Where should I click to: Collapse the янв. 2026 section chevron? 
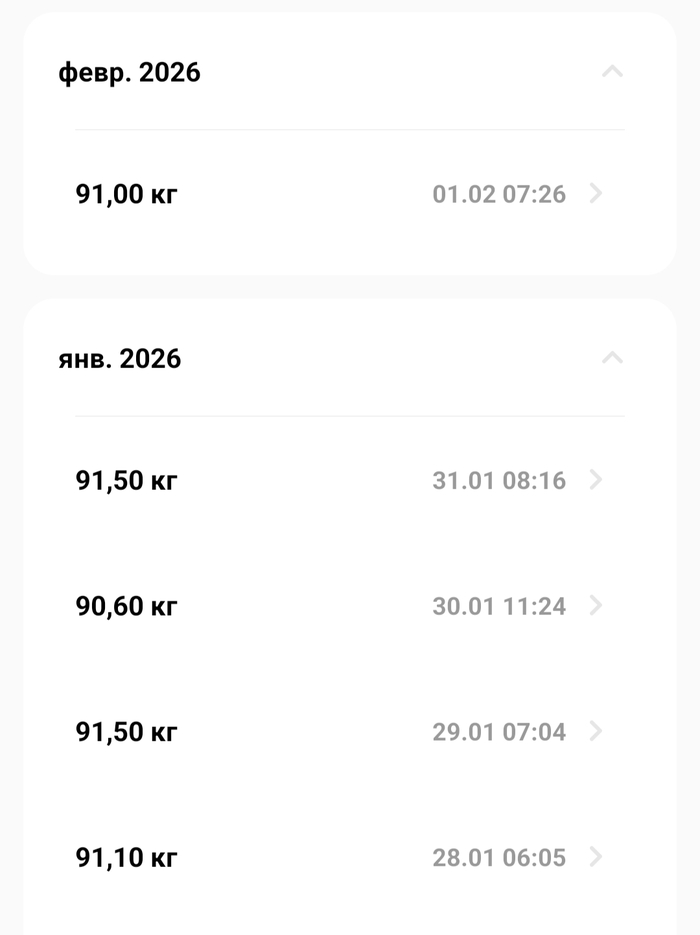click(x=612, y=358)
